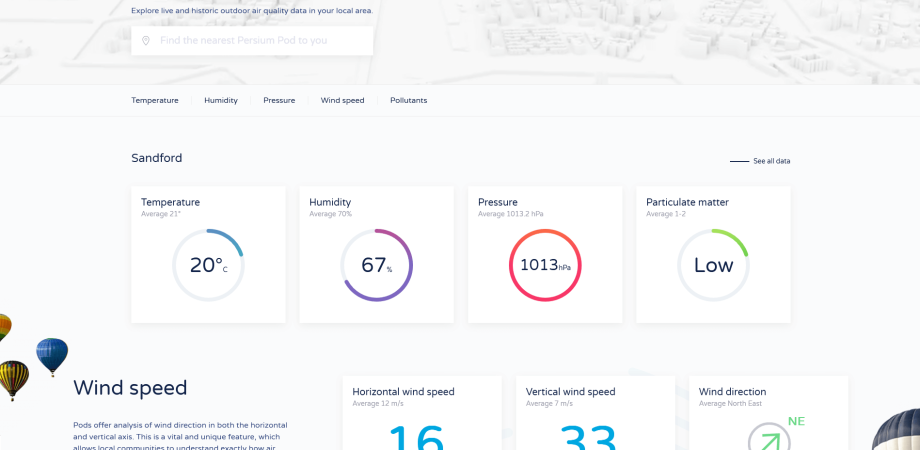Click the NE wind direction compass icon
Screen dimensions: 920x450
coord(768,438)
